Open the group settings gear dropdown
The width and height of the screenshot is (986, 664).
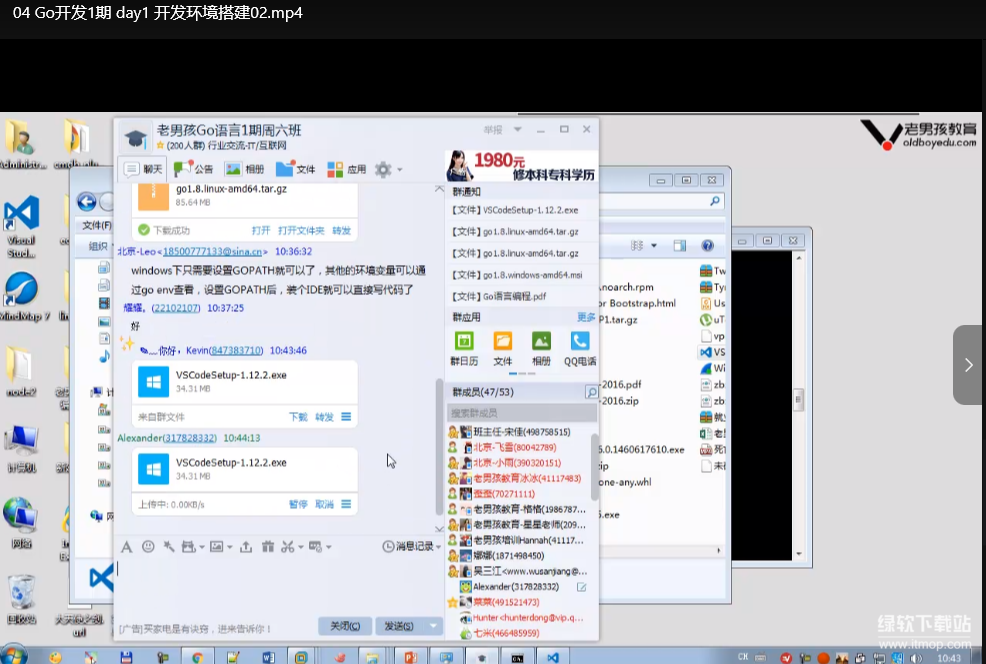pyautogui.click(x=388, y=169)
